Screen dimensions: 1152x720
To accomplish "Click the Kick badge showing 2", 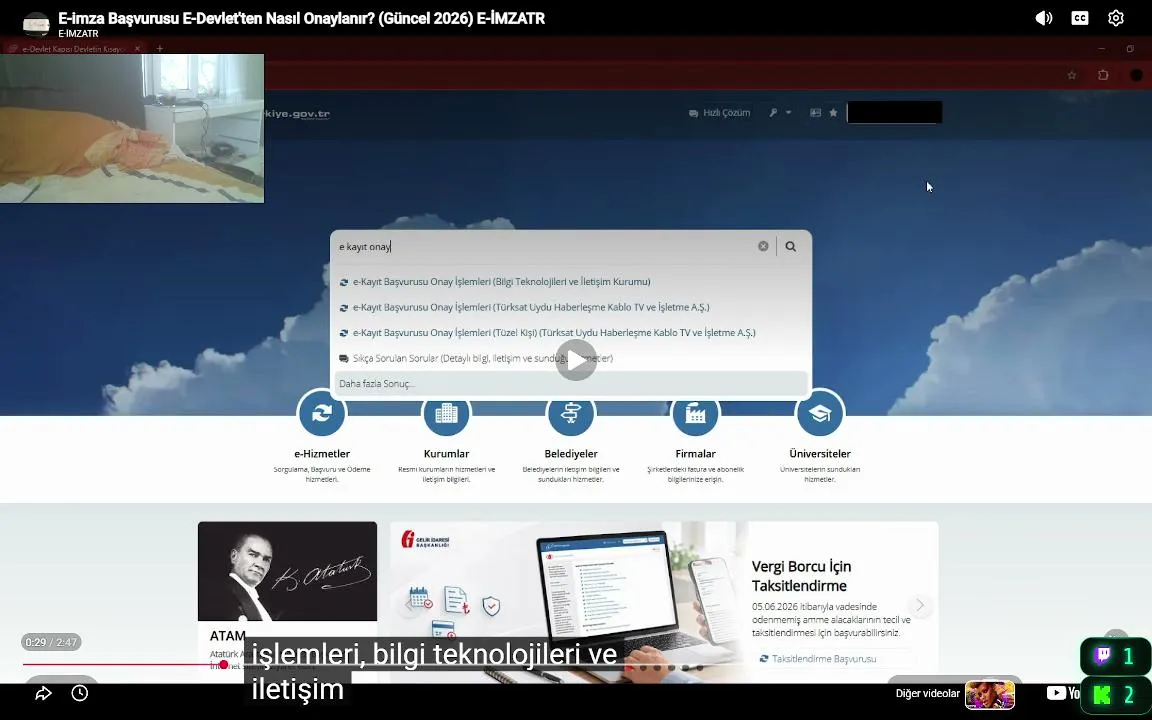I will pyautogui.click(x=1115, y=694).
